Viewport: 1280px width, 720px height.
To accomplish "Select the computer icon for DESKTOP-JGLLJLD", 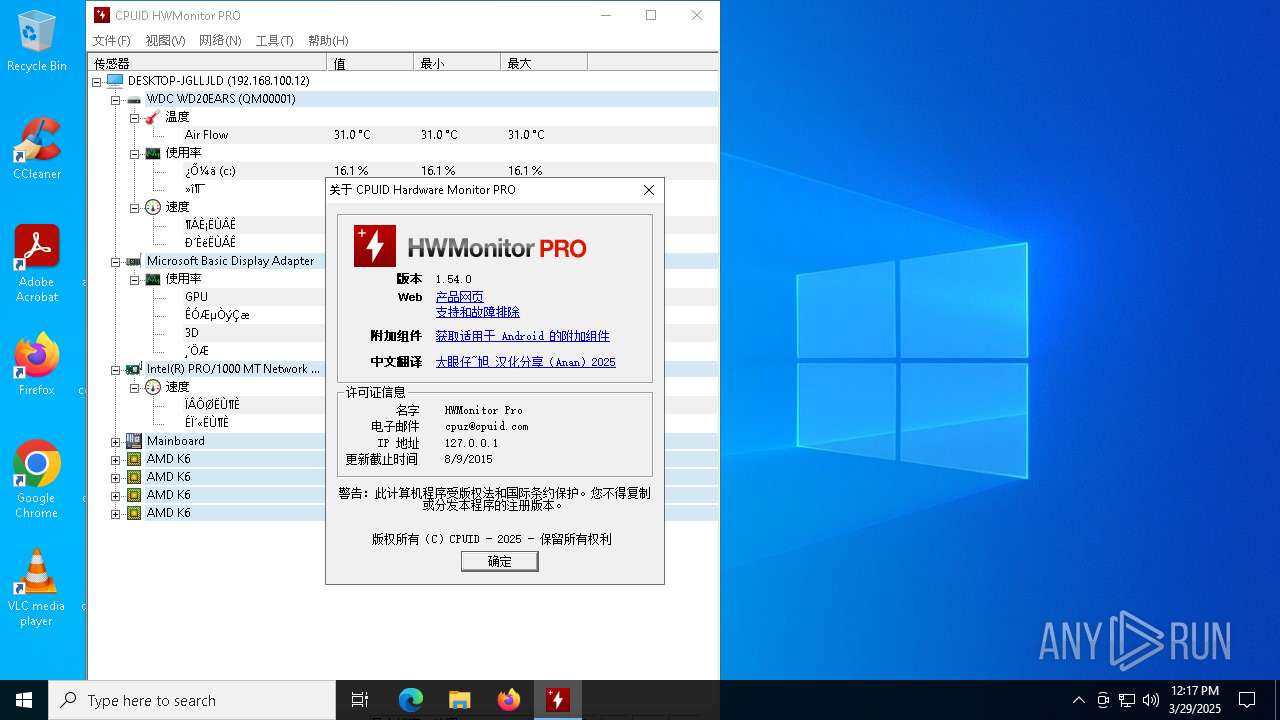I will [x=115, y=80].
